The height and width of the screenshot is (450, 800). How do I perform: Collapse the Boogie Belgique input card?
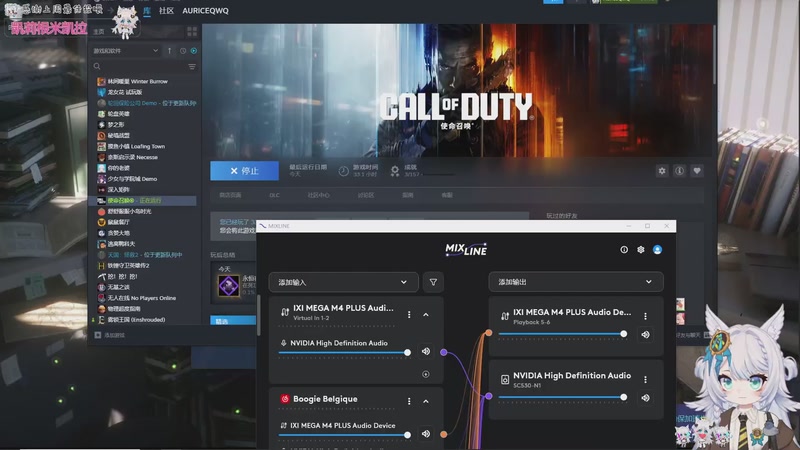pos(426,402)
